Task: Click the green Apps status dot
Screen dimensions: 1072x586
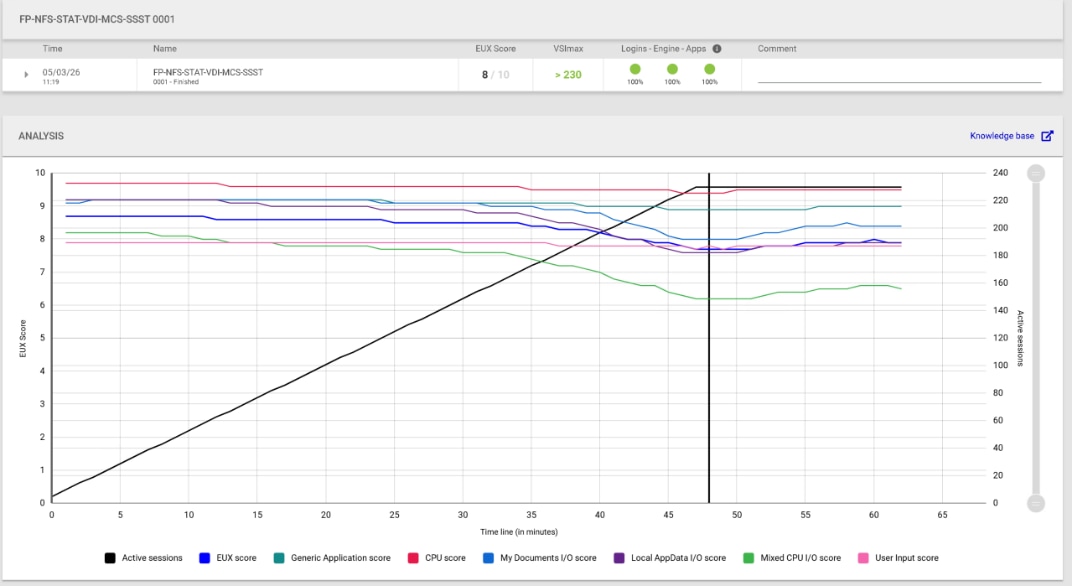Action: click(x=710, y=69)
